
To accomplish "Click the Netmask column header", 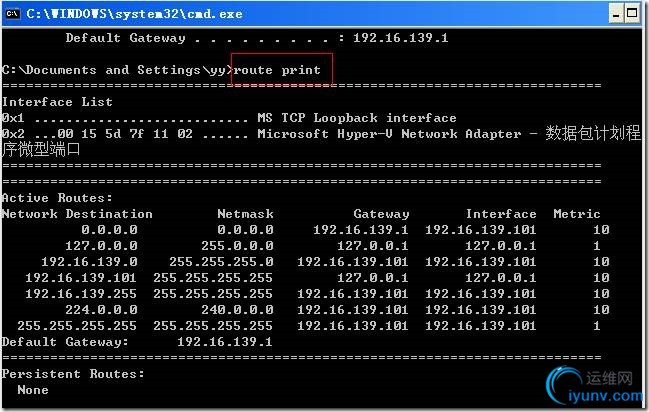I will click(x=245, y=214).
